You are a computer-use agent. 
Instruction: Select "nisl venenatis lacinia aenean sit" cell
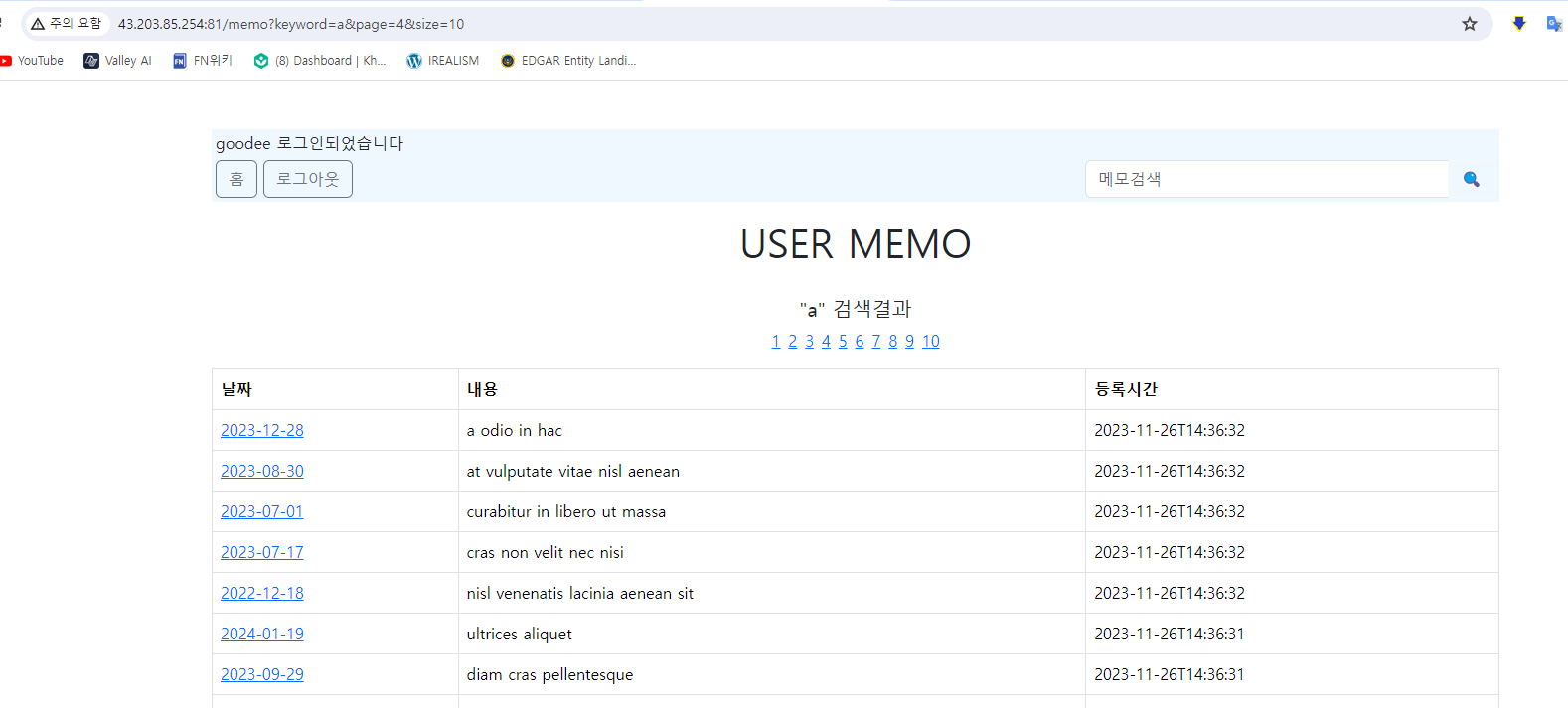772,593
